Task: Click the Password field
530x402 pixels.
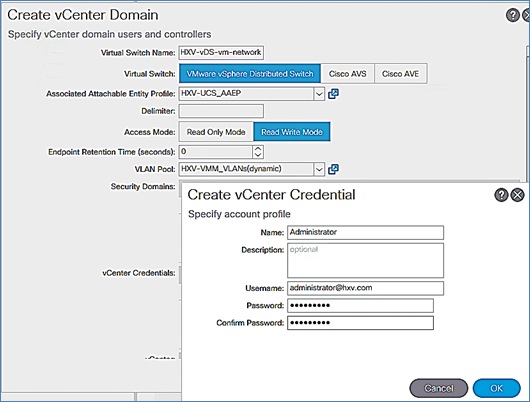Action: click(x=360, y=305)
